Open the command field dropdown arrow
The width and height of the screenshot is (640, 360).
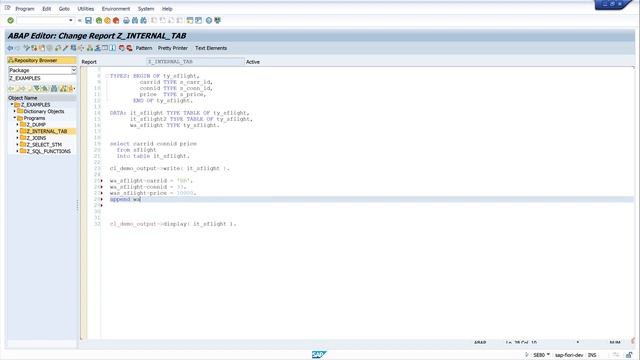[71, 20]
